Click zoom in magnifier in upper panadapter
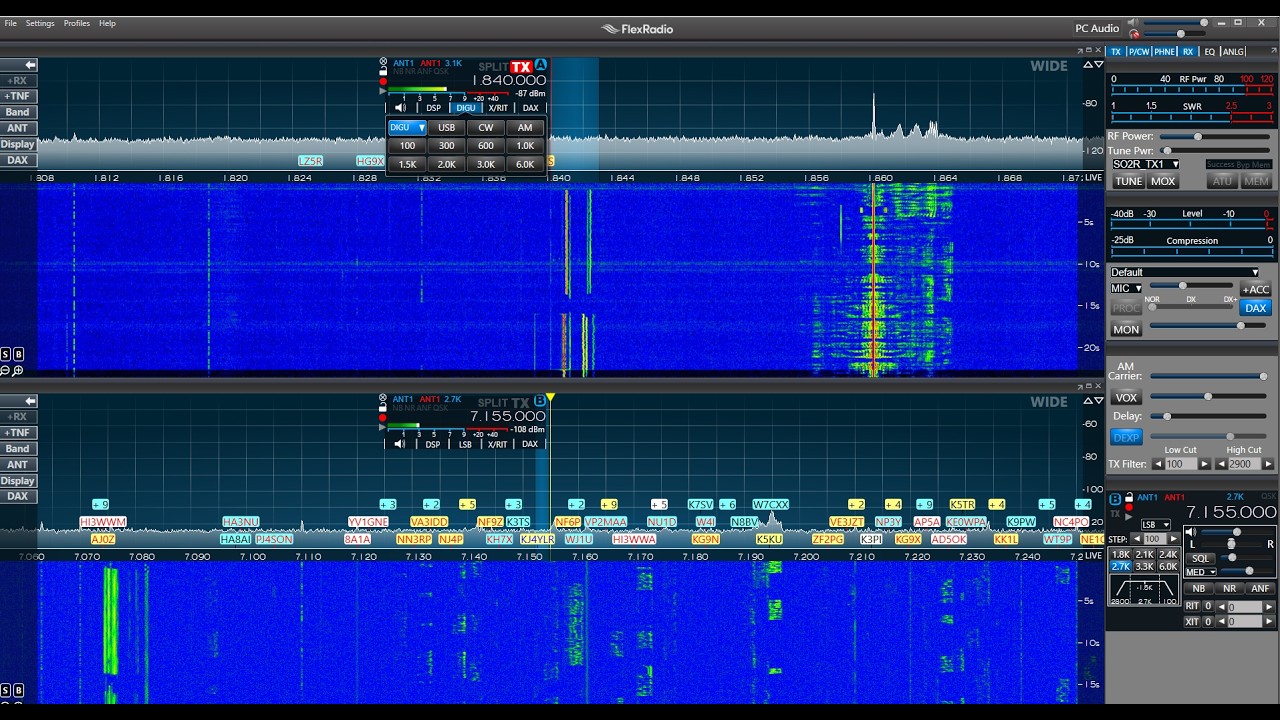The width and height of the screenshot is (1280, 720). (18, 370)
